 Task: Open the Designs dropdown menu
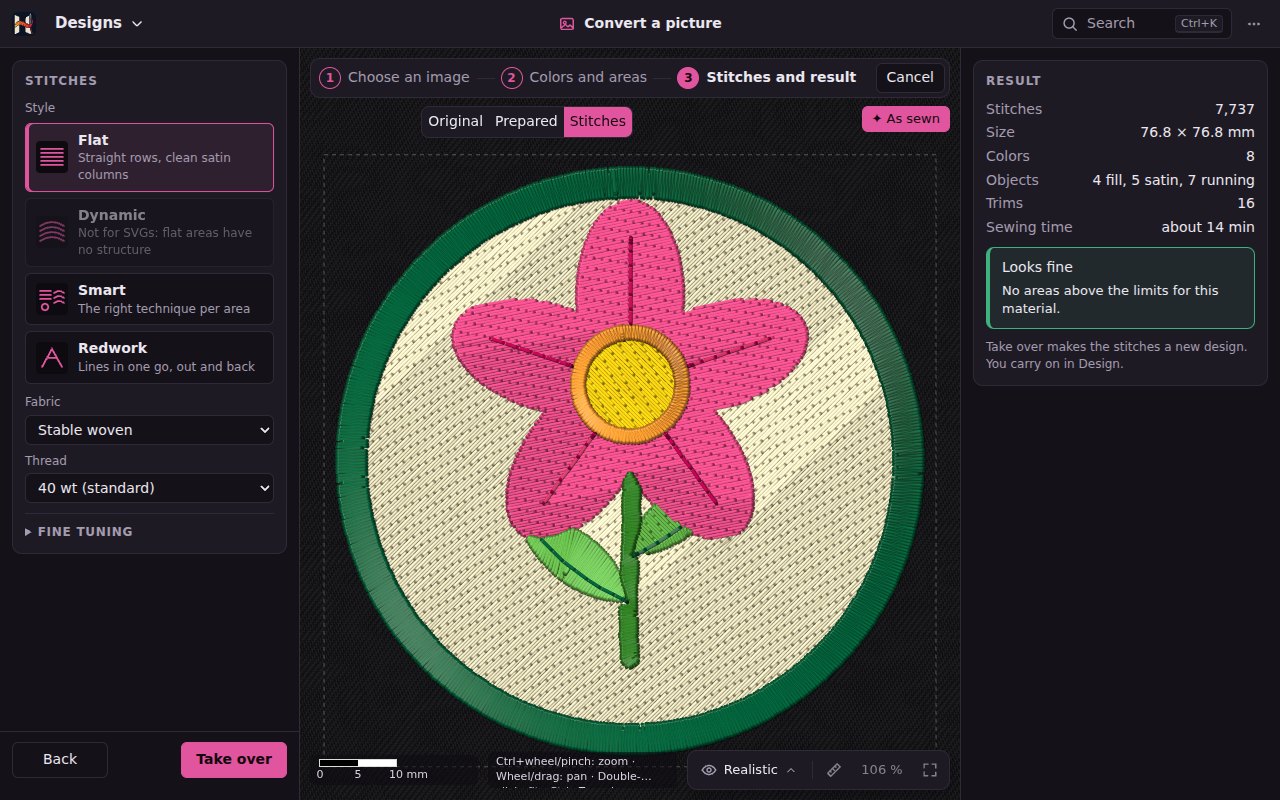[99, 23]
